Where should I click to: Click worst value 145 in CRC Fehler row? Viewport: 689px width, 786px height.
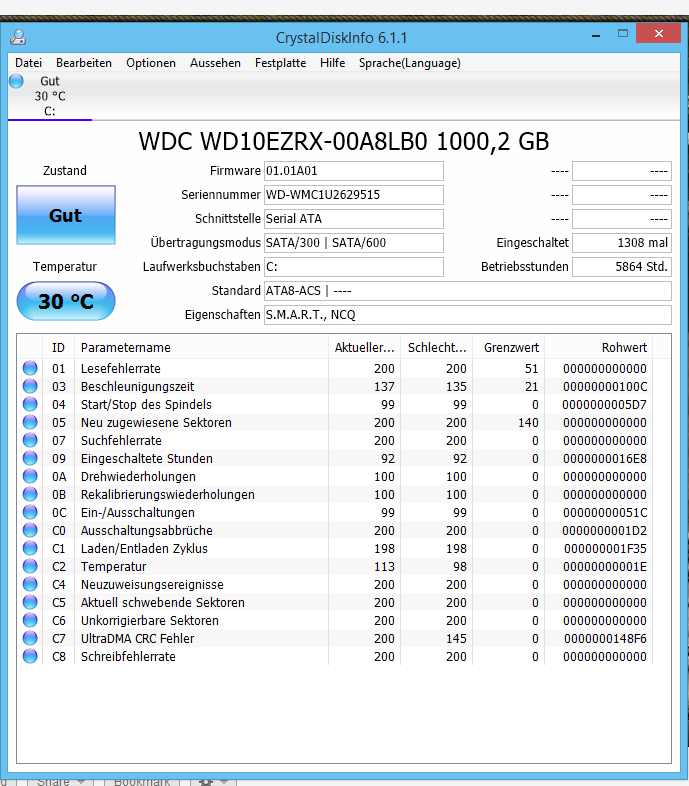(x=456, y=639)
